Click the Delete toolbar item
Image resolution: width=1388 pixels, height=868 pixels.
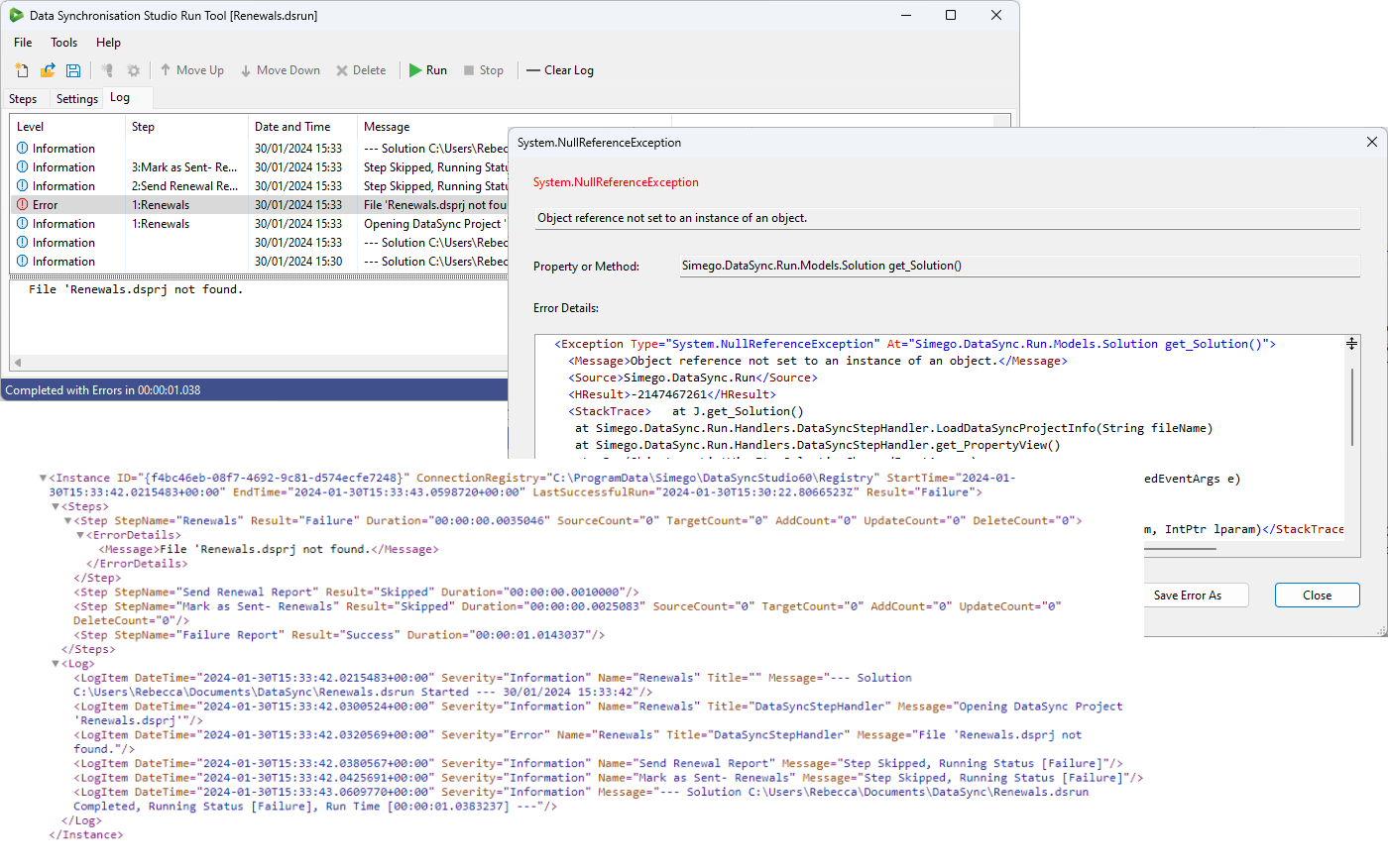coord(361,70)
